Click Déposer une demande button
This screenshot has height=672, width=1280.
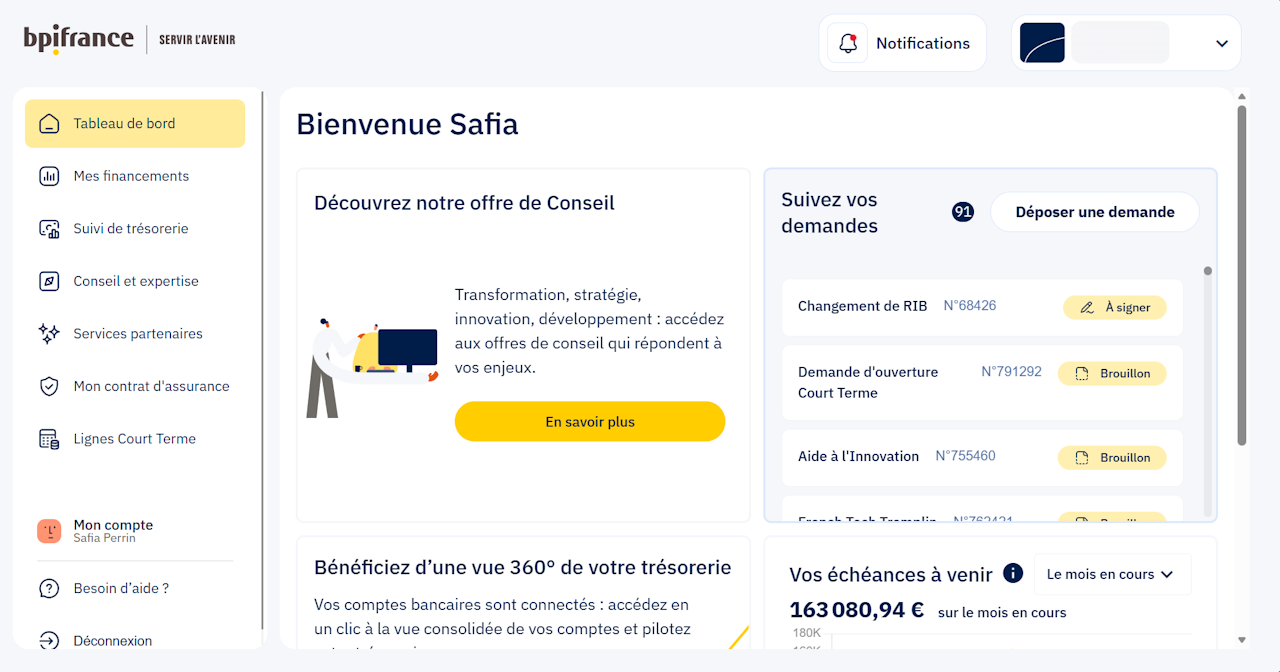coord(1094,212)
